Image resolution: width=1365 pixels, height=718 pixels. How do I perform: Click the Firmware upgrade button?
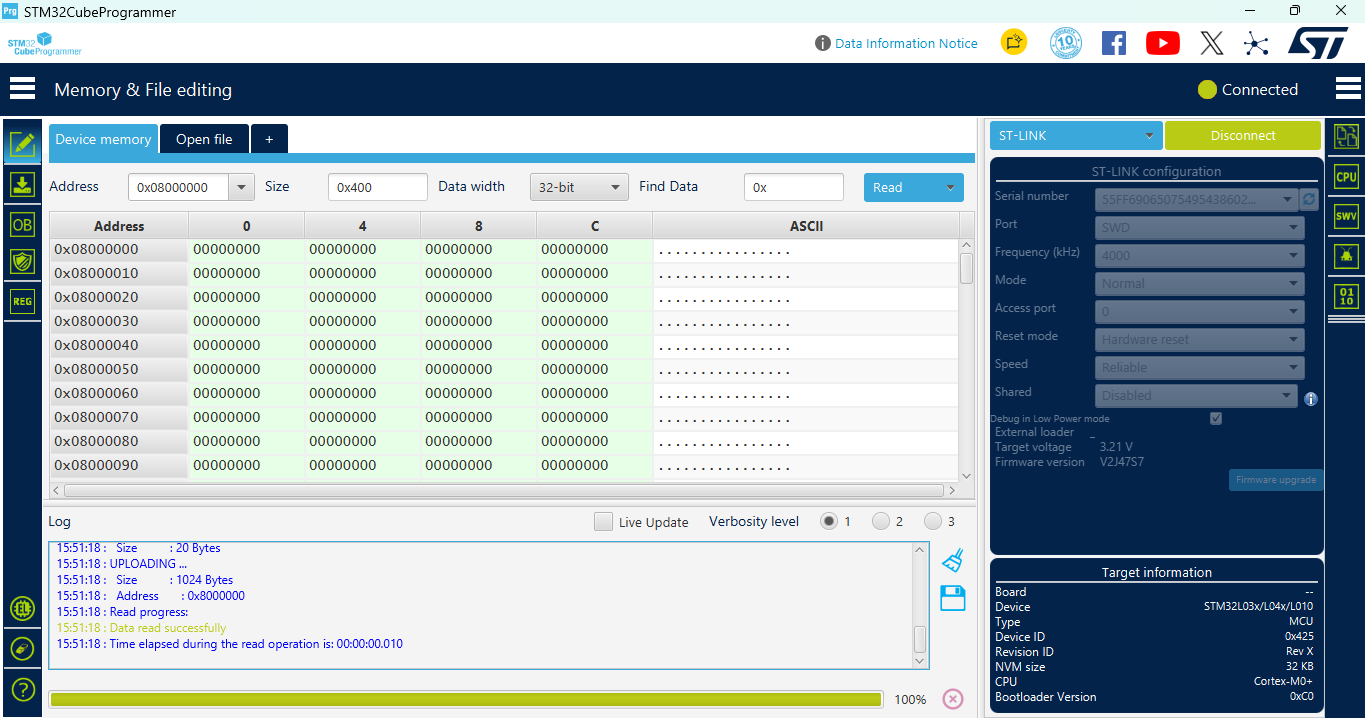click(x=1276, y=480)
